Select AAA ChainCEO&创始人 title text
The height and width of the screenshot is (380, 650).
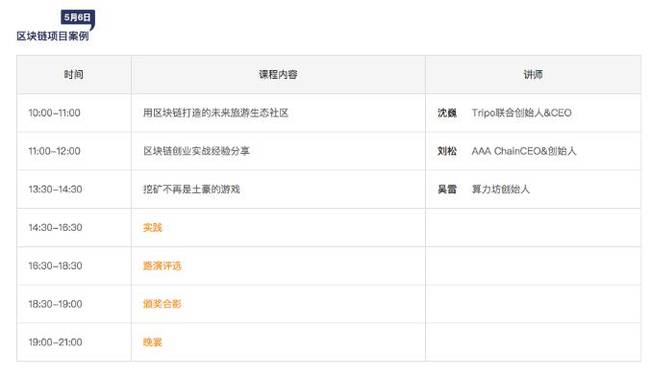click(x=524, y=151)
